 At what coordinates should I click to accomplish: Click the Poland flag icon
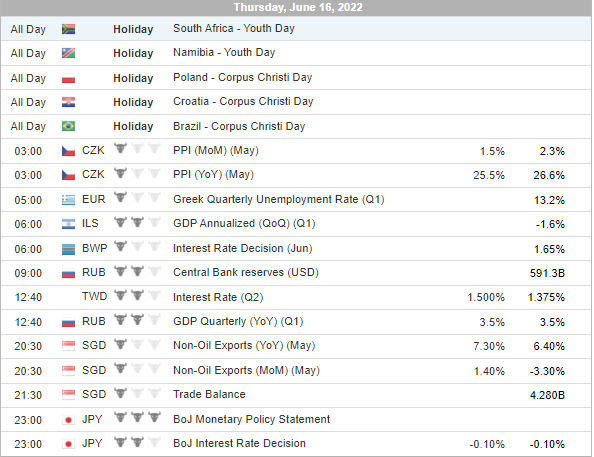click(x=68, y=78)
